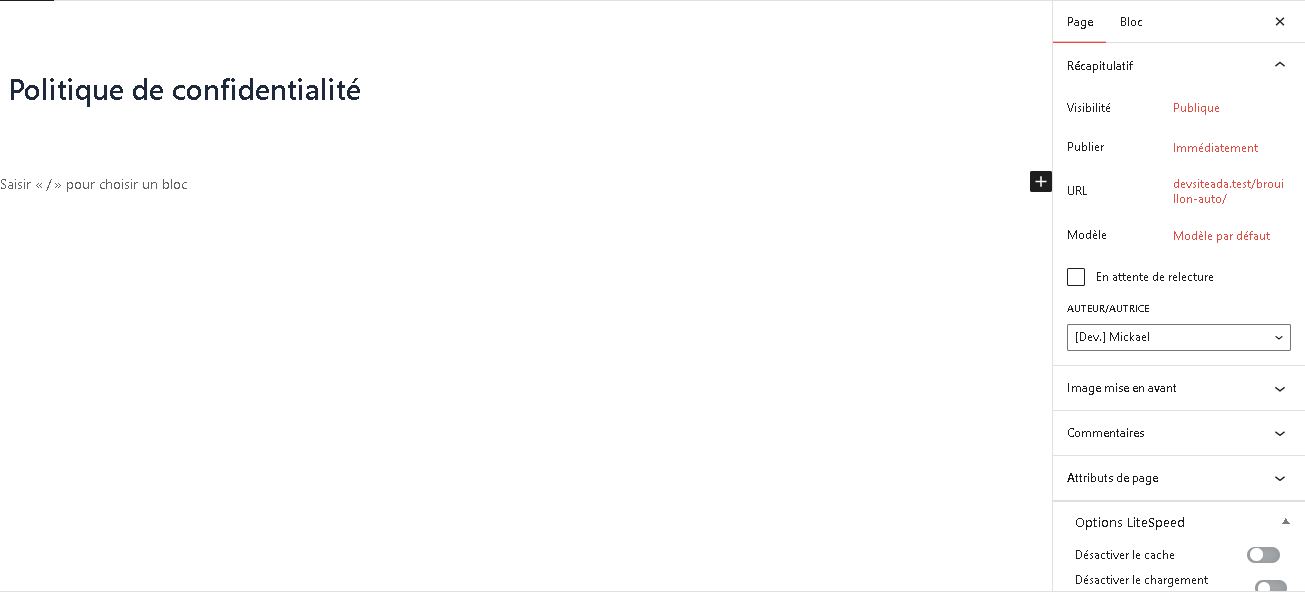Click the Immédiatement publish date link
1305x597 pixels.
click(x=1215, y=148)
